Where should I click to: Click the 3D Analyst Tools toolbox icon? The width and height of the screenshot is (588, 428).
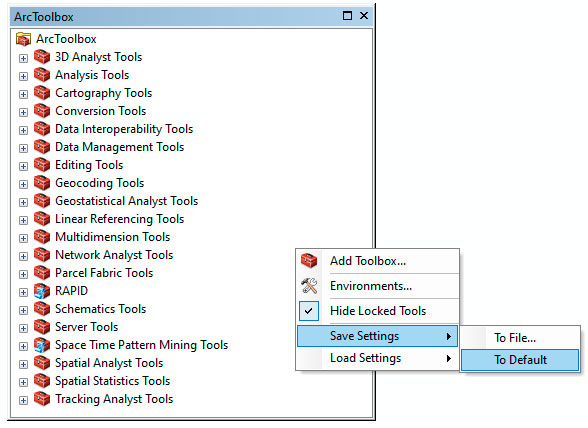point(42,57)
